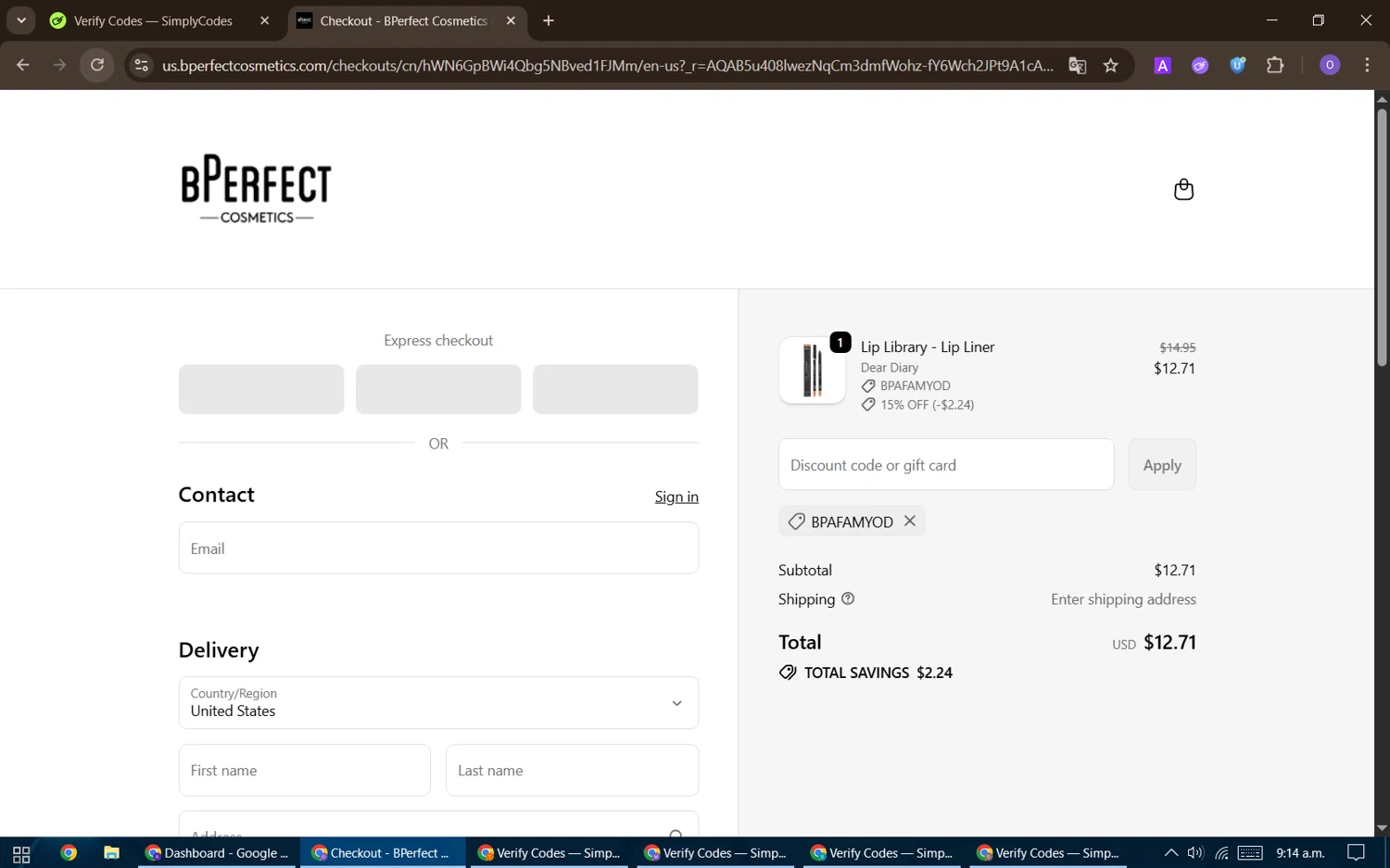
Task: Click the 15% OFF (-$2.24) label
Action: (927, 405)
